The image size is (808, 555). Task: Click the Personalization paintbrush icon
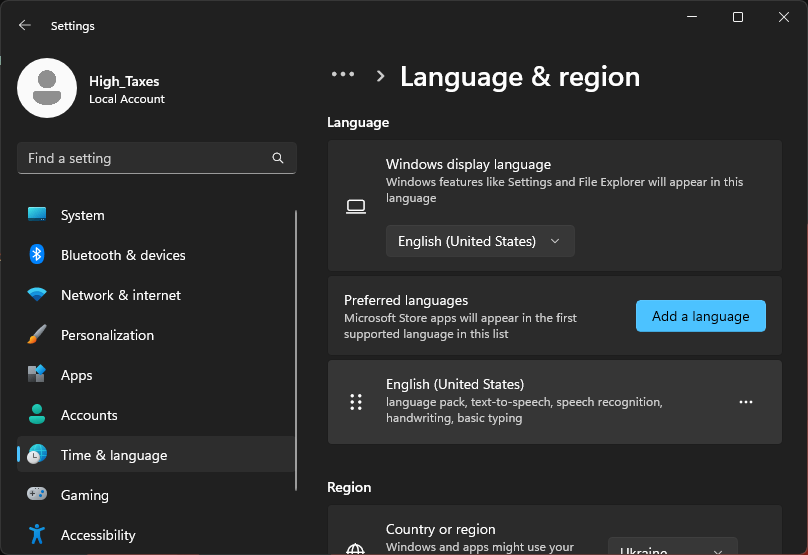tap(37, 335)
